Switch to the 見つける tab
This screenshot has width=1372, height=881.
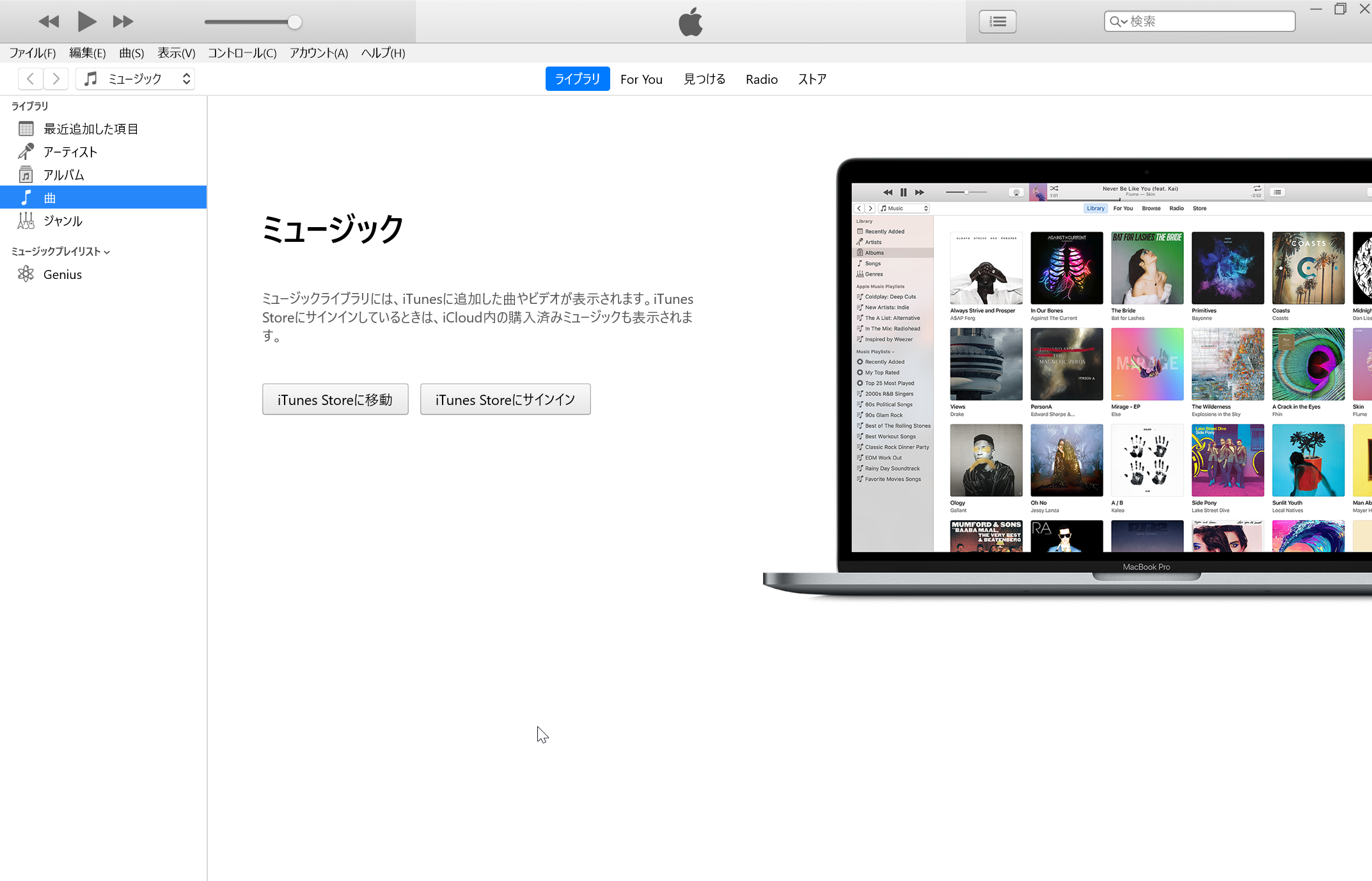704,79
